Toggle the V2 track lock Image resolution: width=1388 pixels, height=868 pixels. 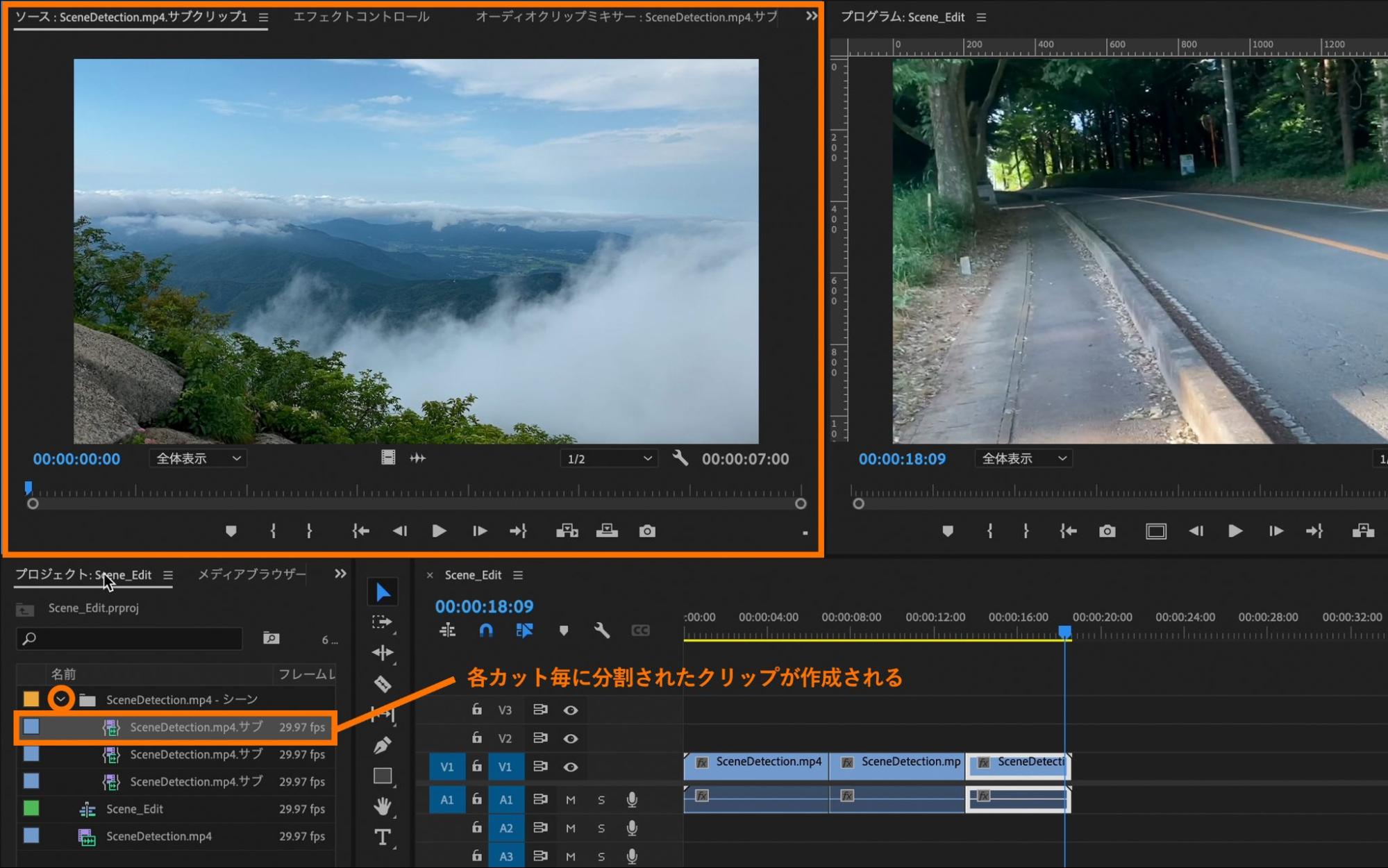pos(476,737)
